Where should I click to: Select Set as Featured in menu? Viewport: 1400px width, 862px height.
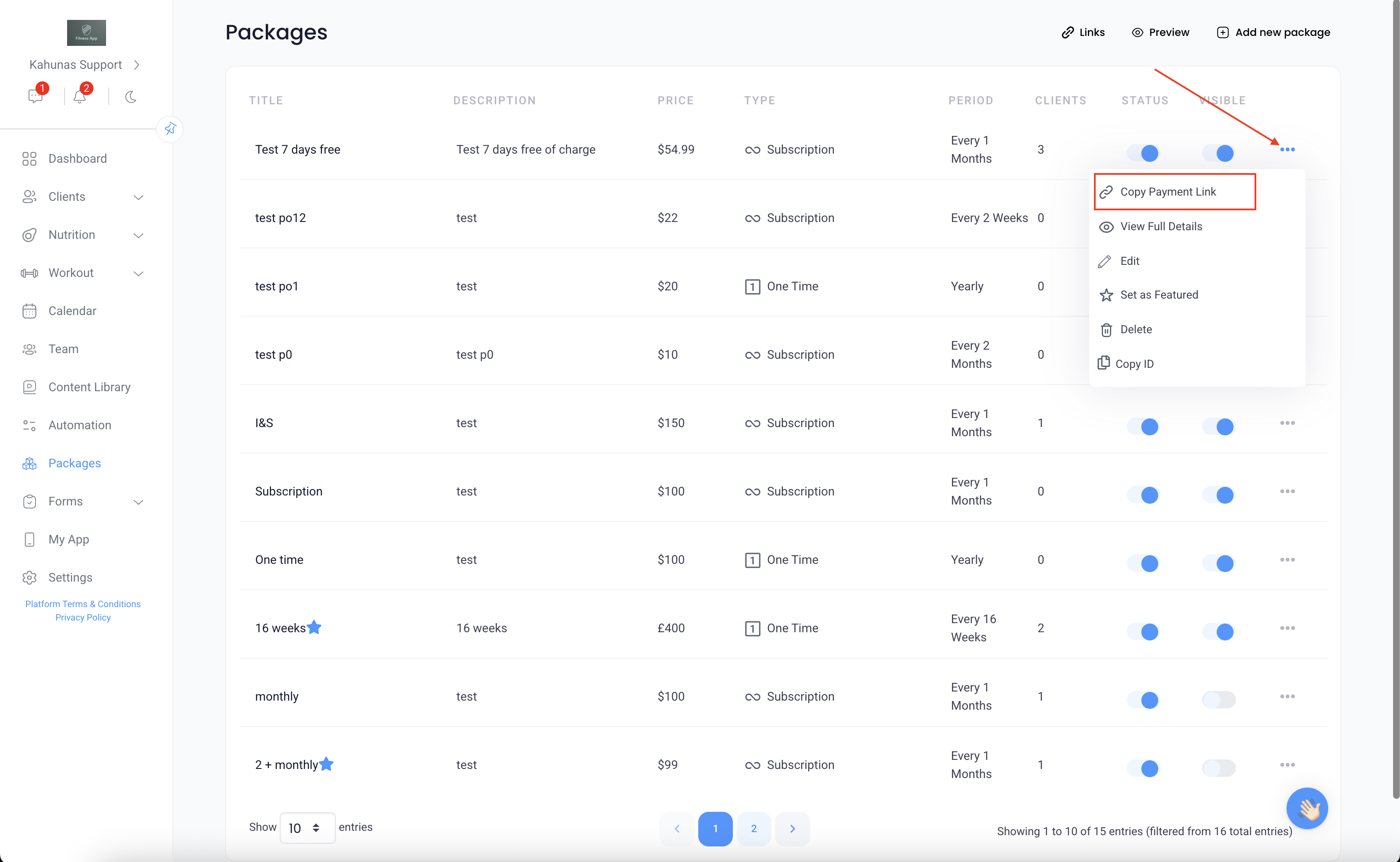pyautogui.click(x=1159, y=295)
